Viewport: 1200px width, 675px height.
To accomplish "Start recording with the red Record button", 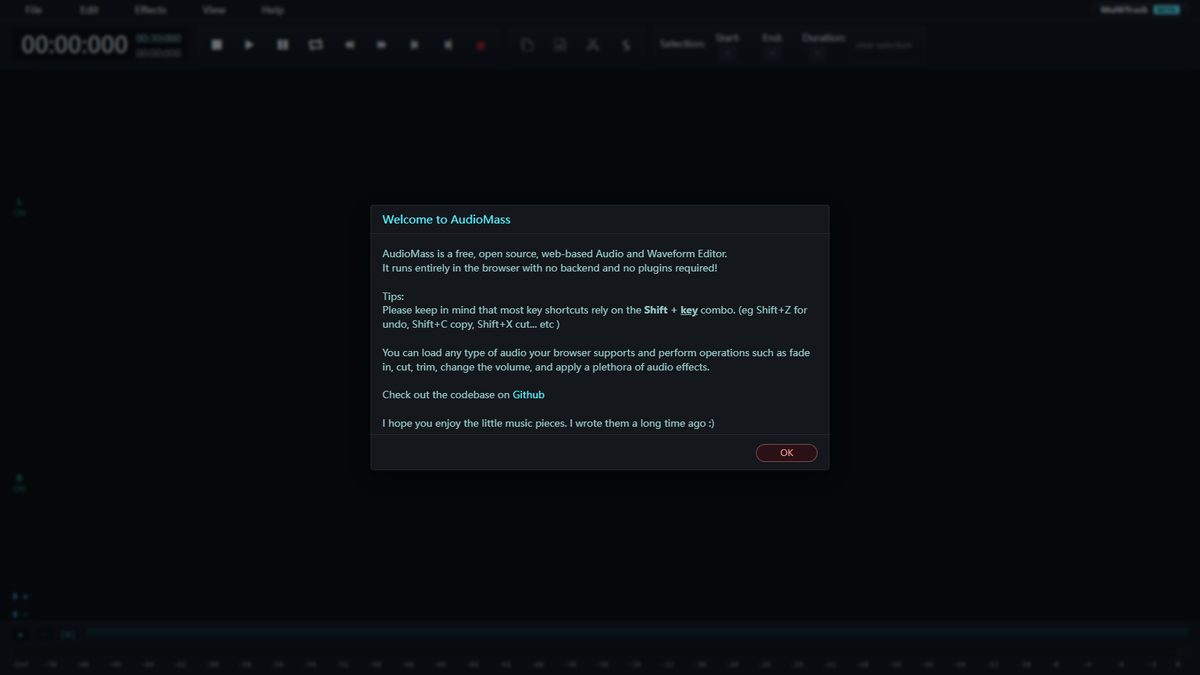I will 480,45.
